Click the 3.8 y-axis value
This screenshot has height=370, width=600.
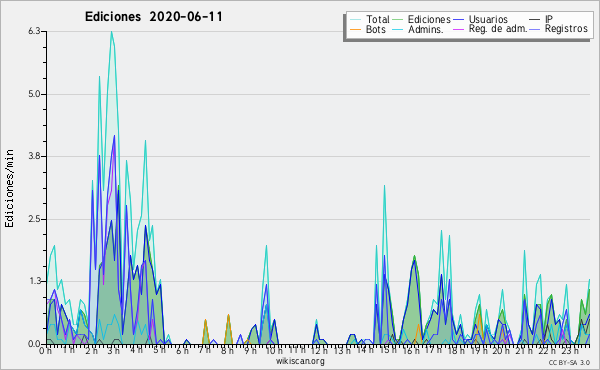tap(34, 156)
